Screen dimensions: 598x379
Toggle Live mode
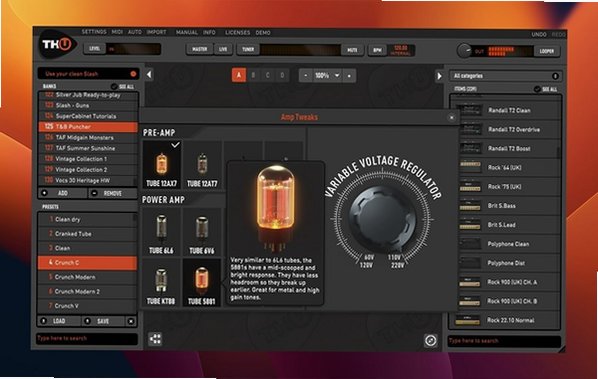click(x=223, y=49)
